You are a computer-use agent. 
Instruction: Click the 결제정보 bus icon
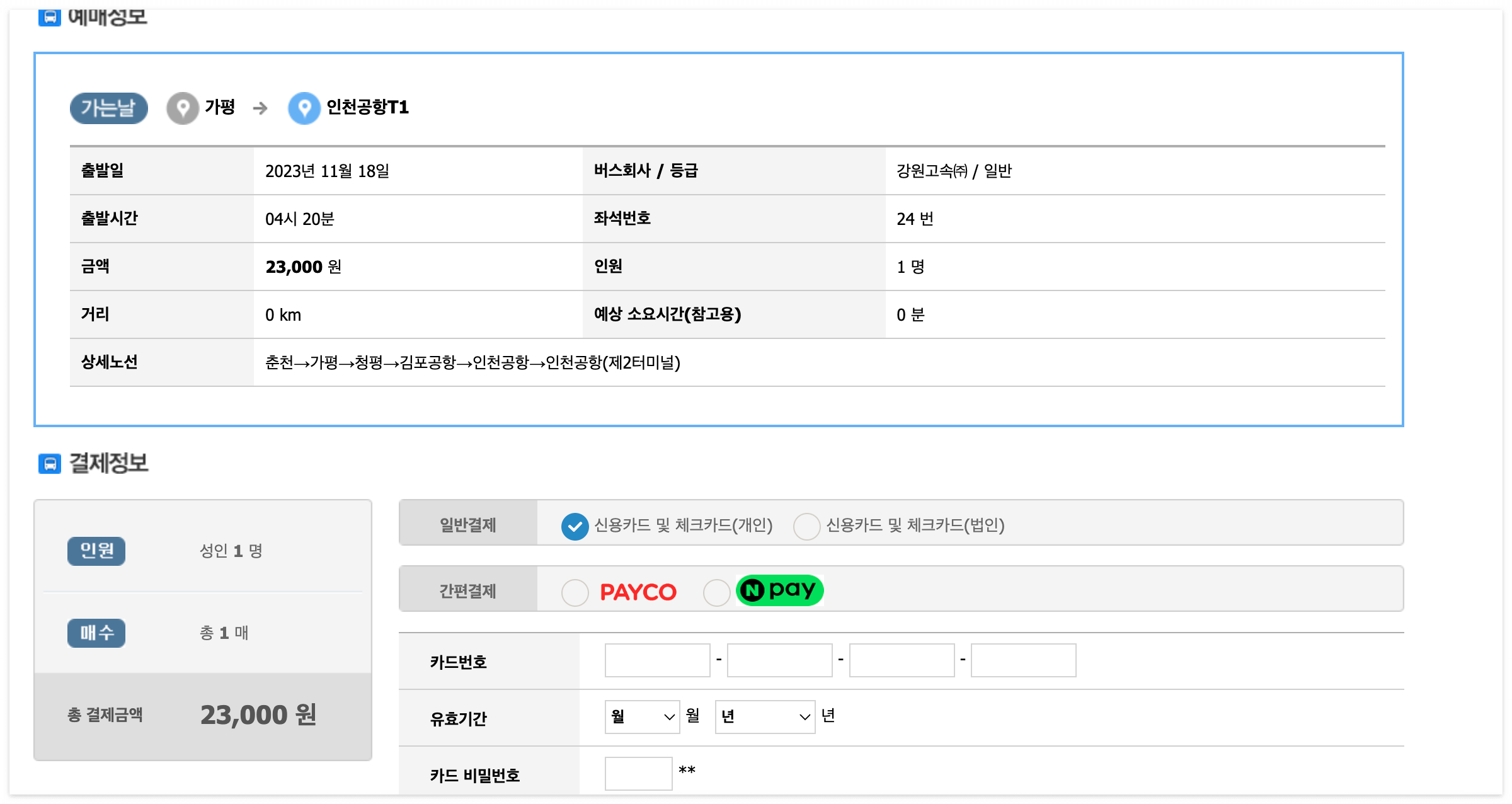pyautogui.click(x=49, y=464)
